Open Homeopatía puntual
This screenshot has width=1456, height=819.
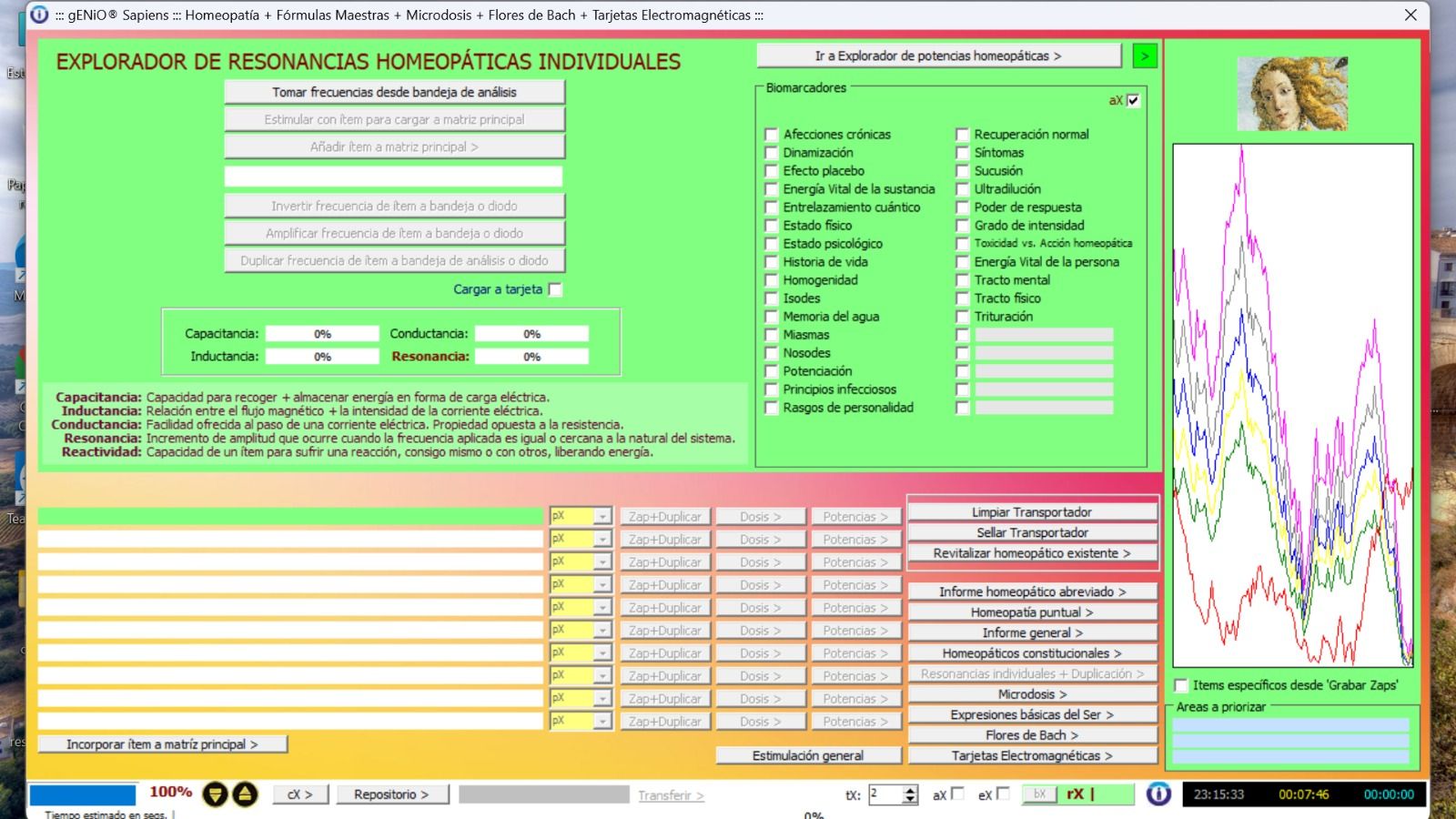1032,612
